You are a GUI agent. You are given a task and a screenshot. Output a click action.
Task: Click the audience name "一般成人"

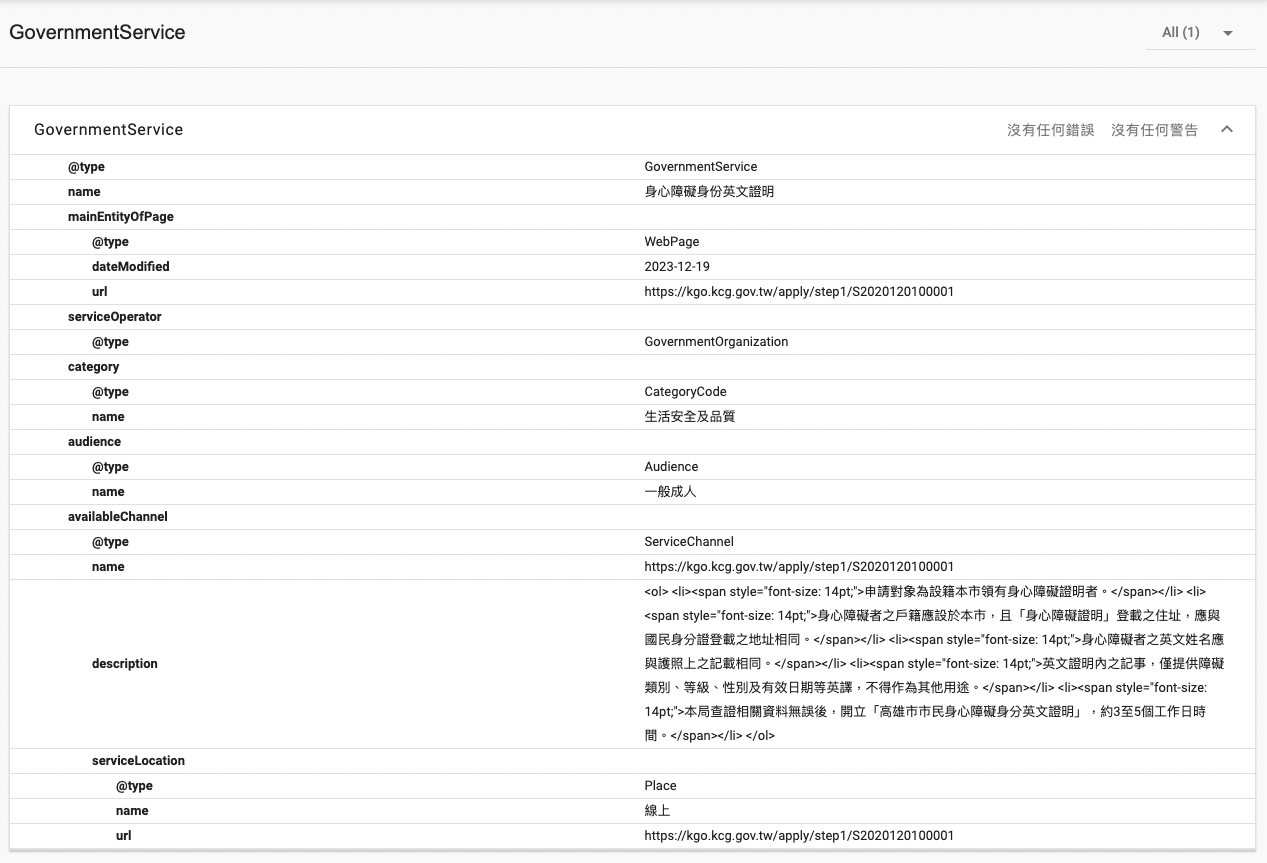pyautogui.click(x=670, y=492)
